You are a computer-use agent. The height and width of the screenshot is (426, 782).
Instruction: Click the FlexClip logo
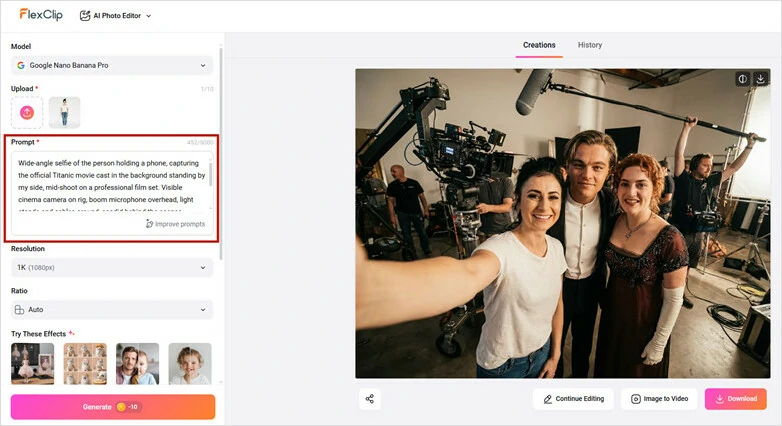tap(41, 14)
